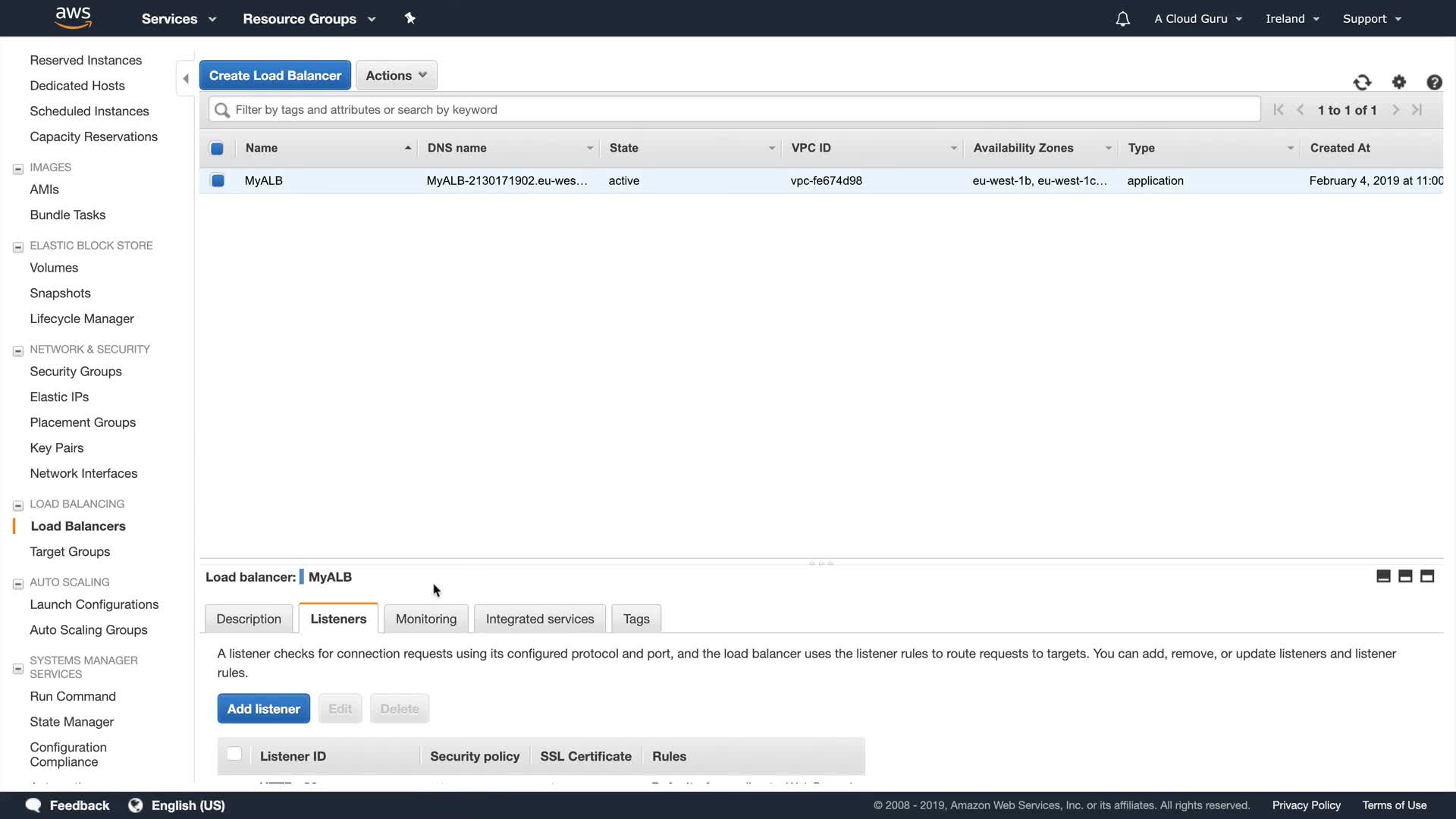Click the Add listener button
1456x819 pixels.
tap(263, 708)
